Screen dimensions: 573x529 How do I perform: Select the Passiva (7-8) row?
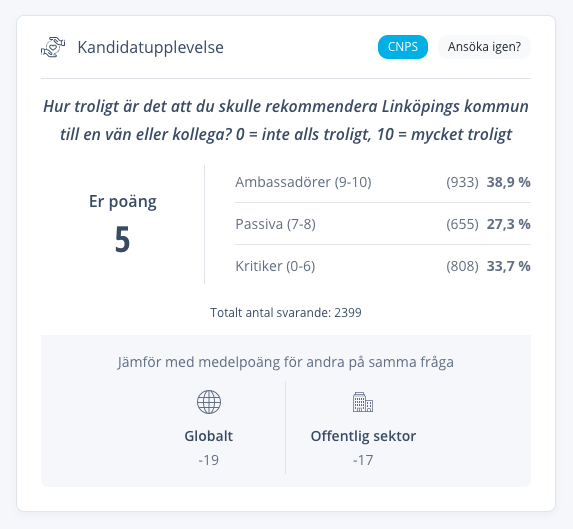(x=383, y=224)
